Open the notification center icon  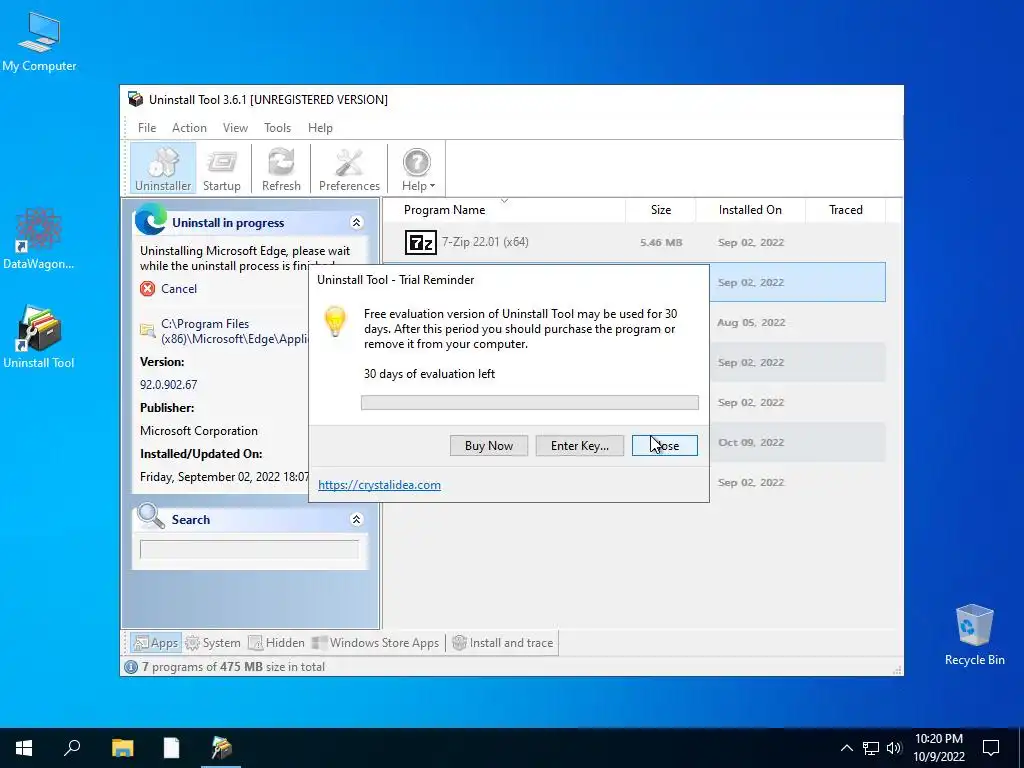(991, 748)
